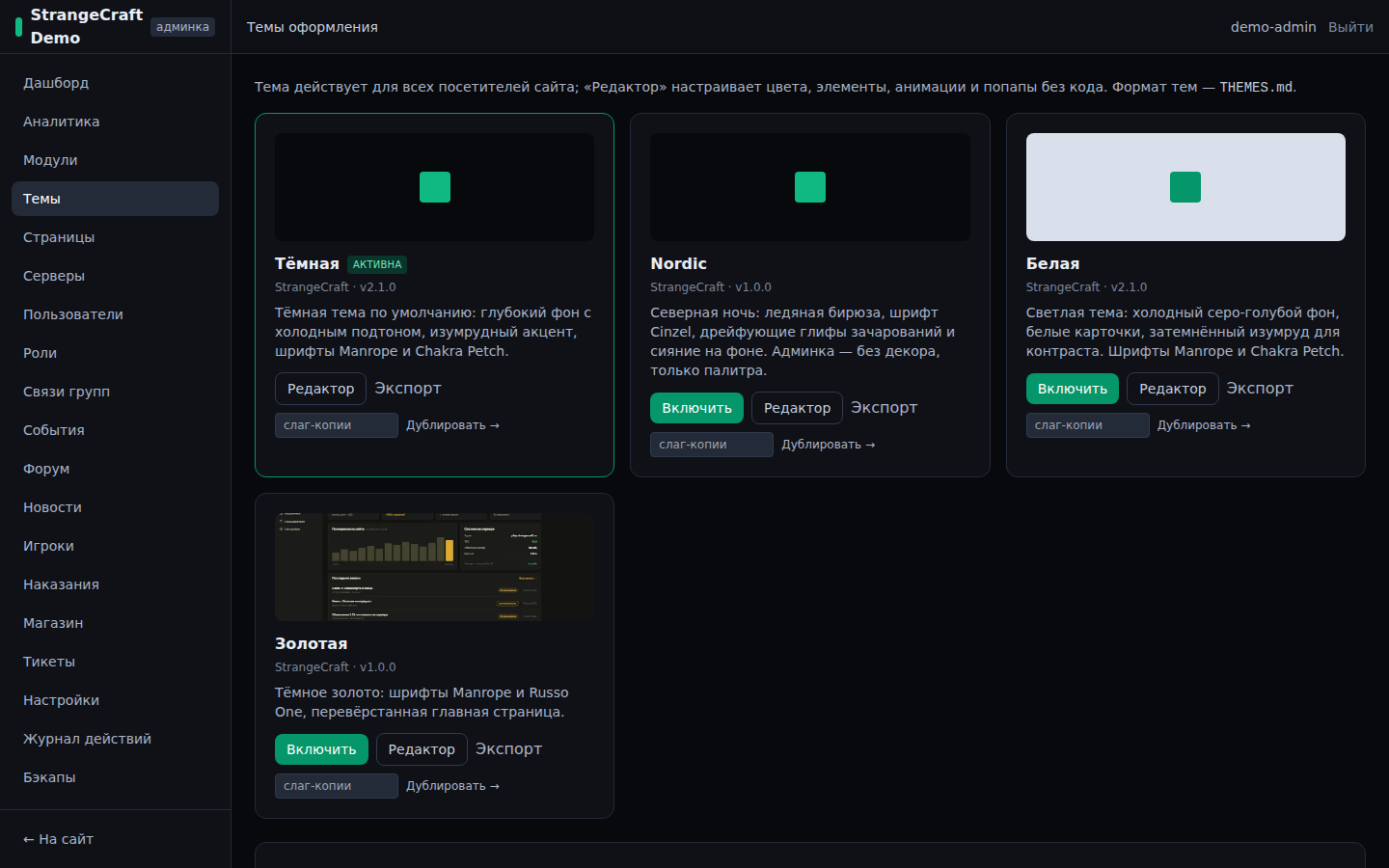Open Магазин in the sidebar

pyautogui.click(x=115, y=623)
